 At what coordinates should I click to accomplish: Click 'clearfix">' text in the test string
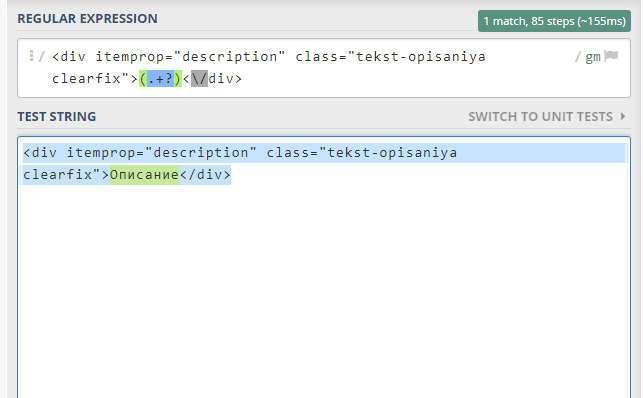click(x=66, y=175)
